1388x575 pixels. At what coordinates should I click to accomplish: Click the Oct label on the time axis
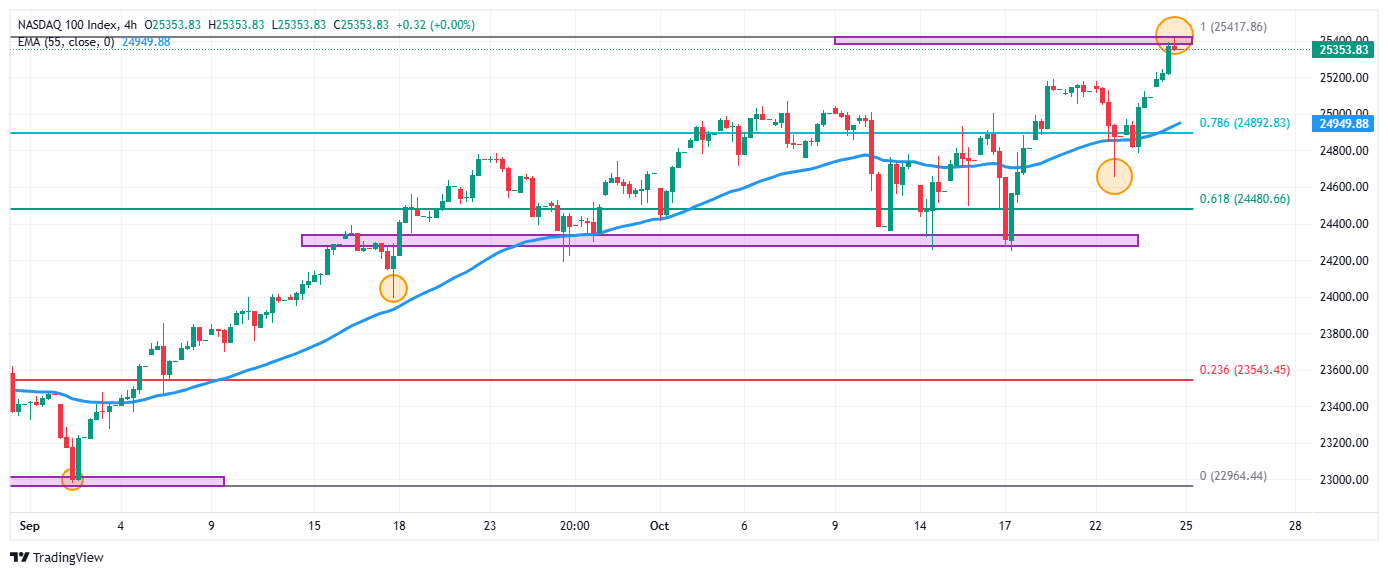click(x=658, y=525)
